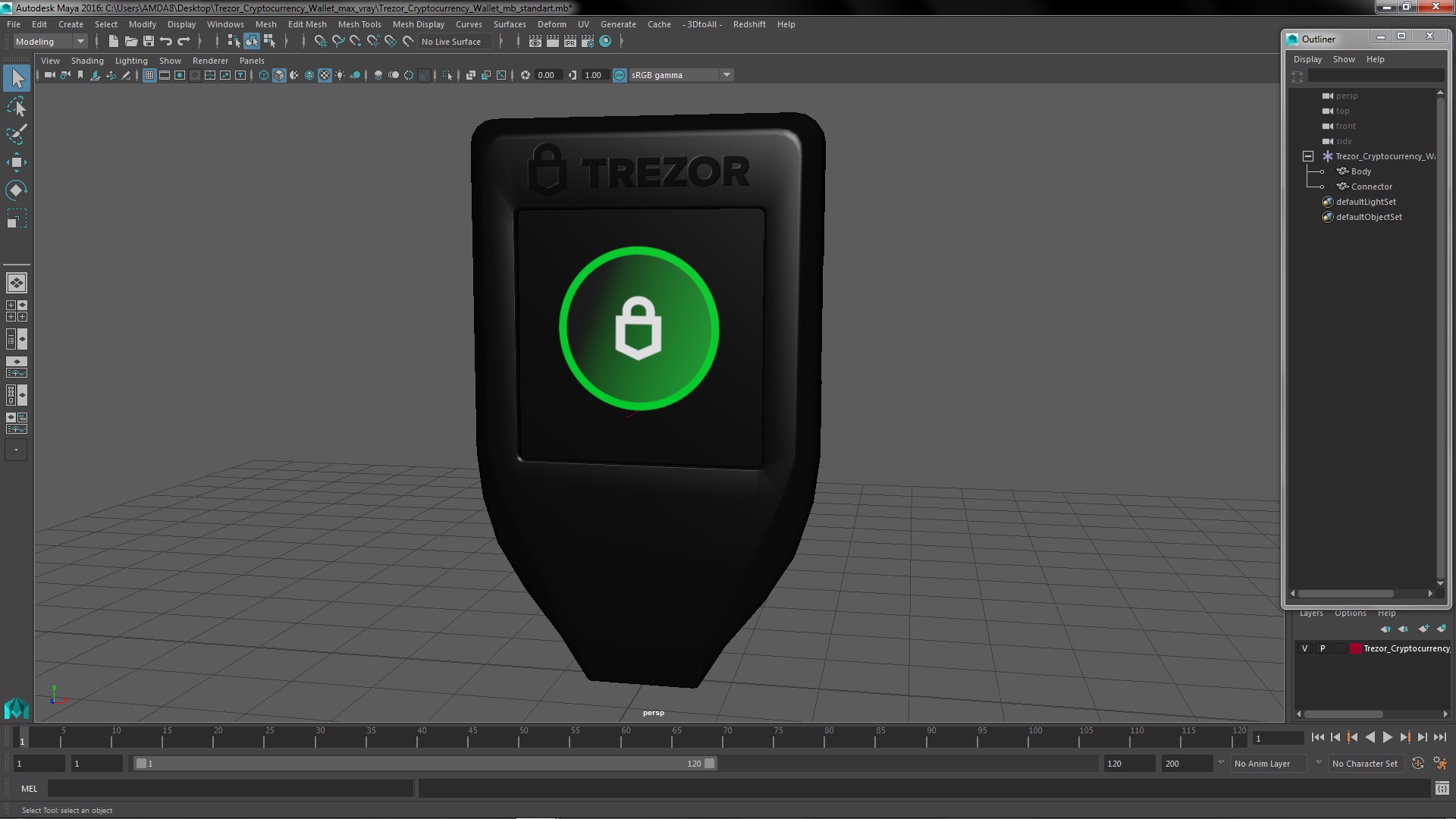Image resolution: width=1456 pixels, height=819 pixels.
Task: Click frame 60 on the timeline
Action: [x=626, y=737]
